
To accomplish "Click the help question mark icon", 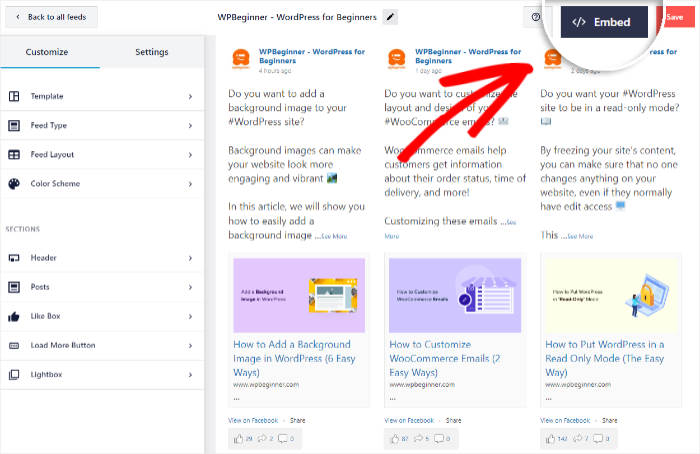I will tap(536, 17).
